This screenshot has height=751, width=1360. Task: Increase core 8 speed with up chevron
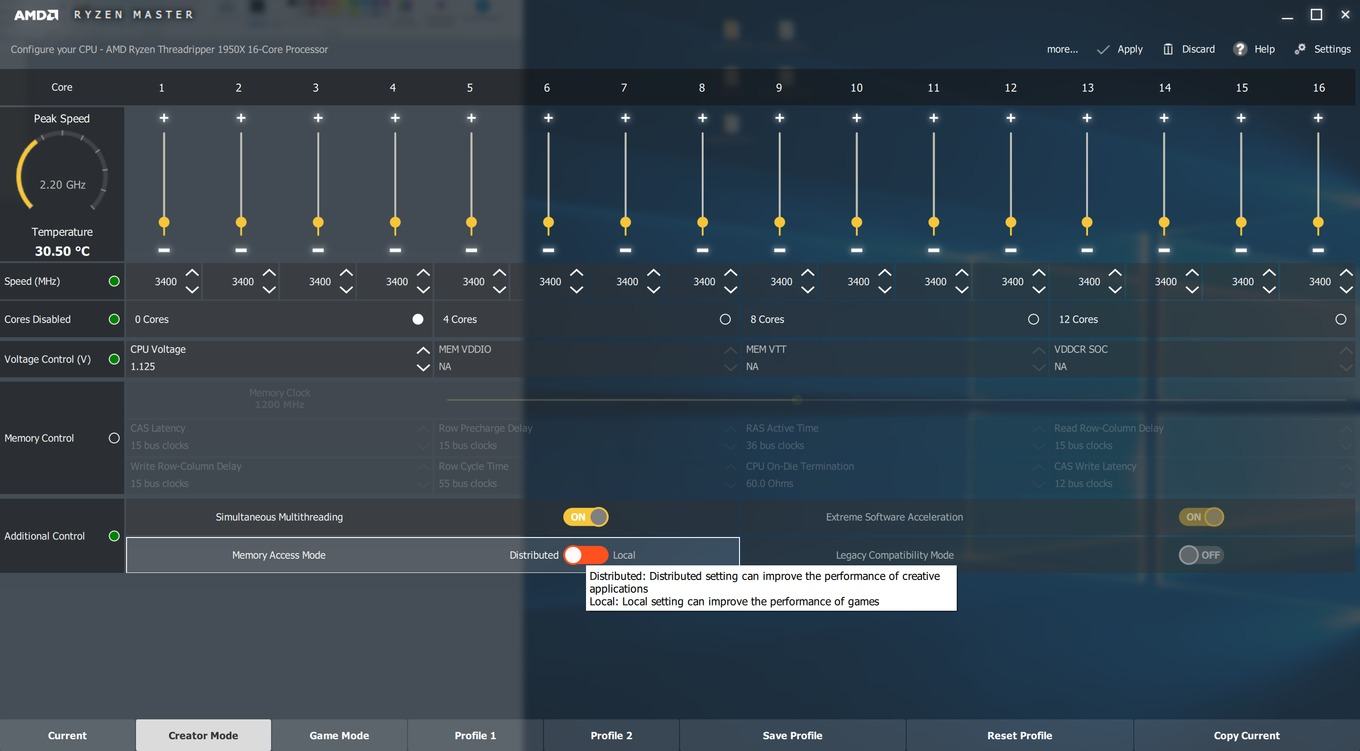click(x=731, y=273)
